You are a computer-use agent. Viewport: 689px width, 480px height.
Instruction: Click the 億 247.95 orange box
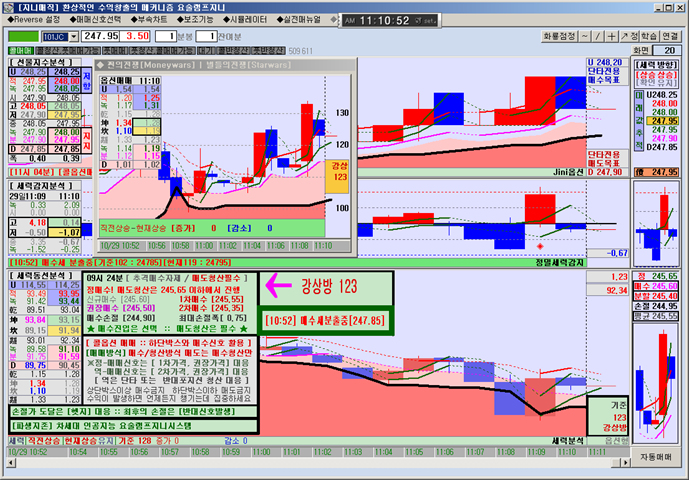coord(656,172)
